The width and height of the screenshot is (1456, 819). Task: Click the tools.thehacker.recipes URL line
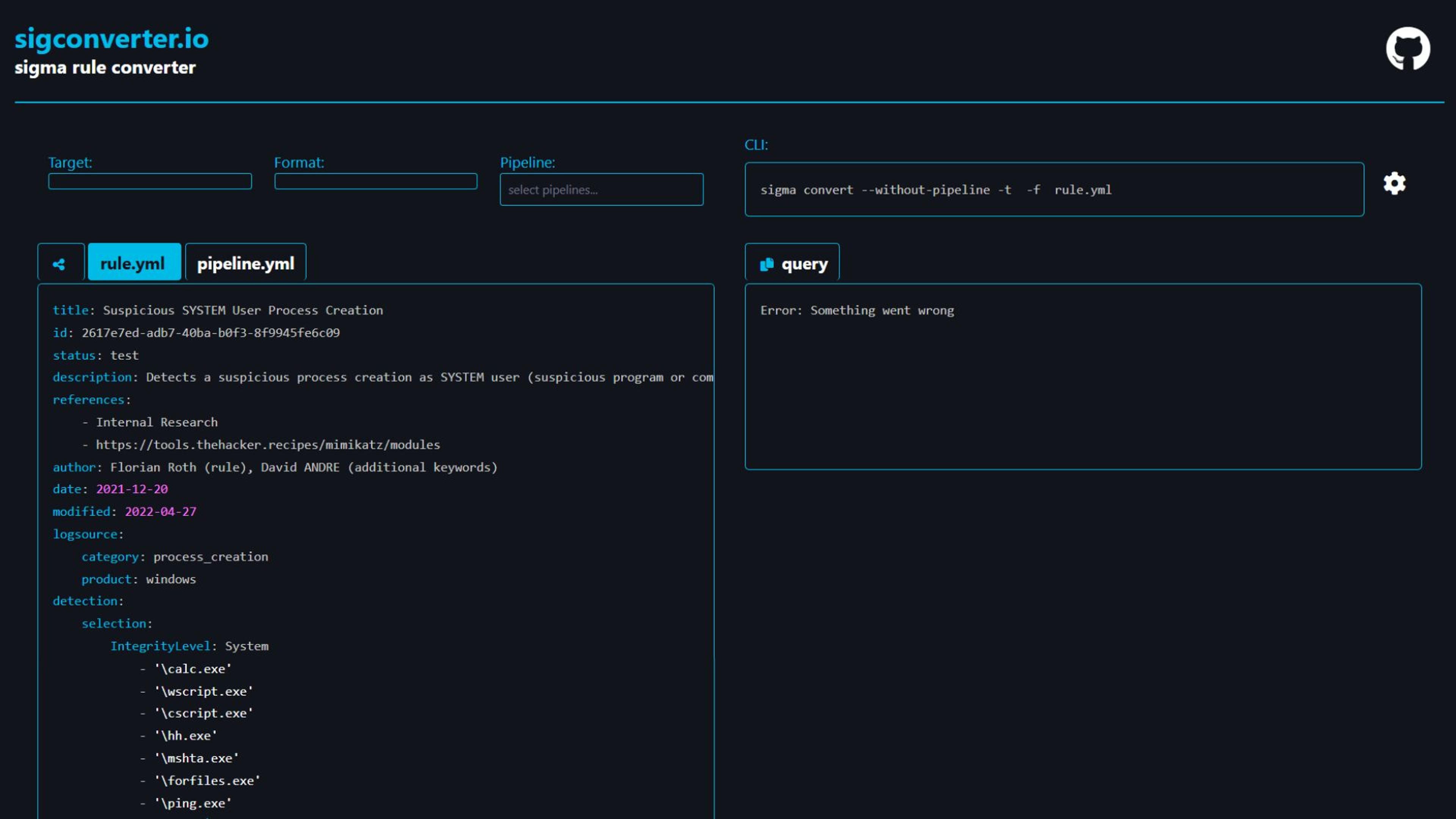point(261,445)
